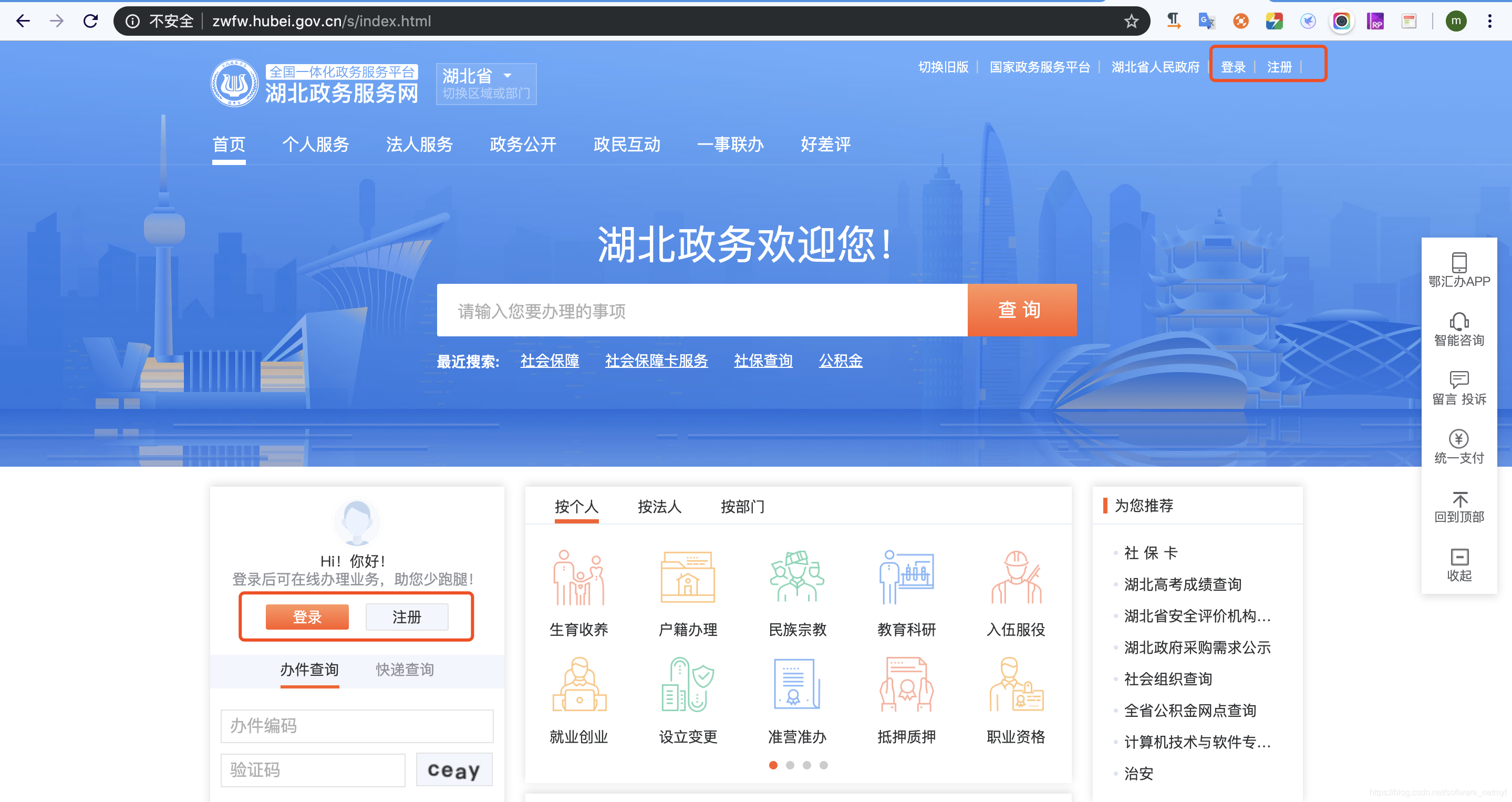Open the 生育收养 service icon
Viewport: 1512px width, 802px height.
click(578, 578)
